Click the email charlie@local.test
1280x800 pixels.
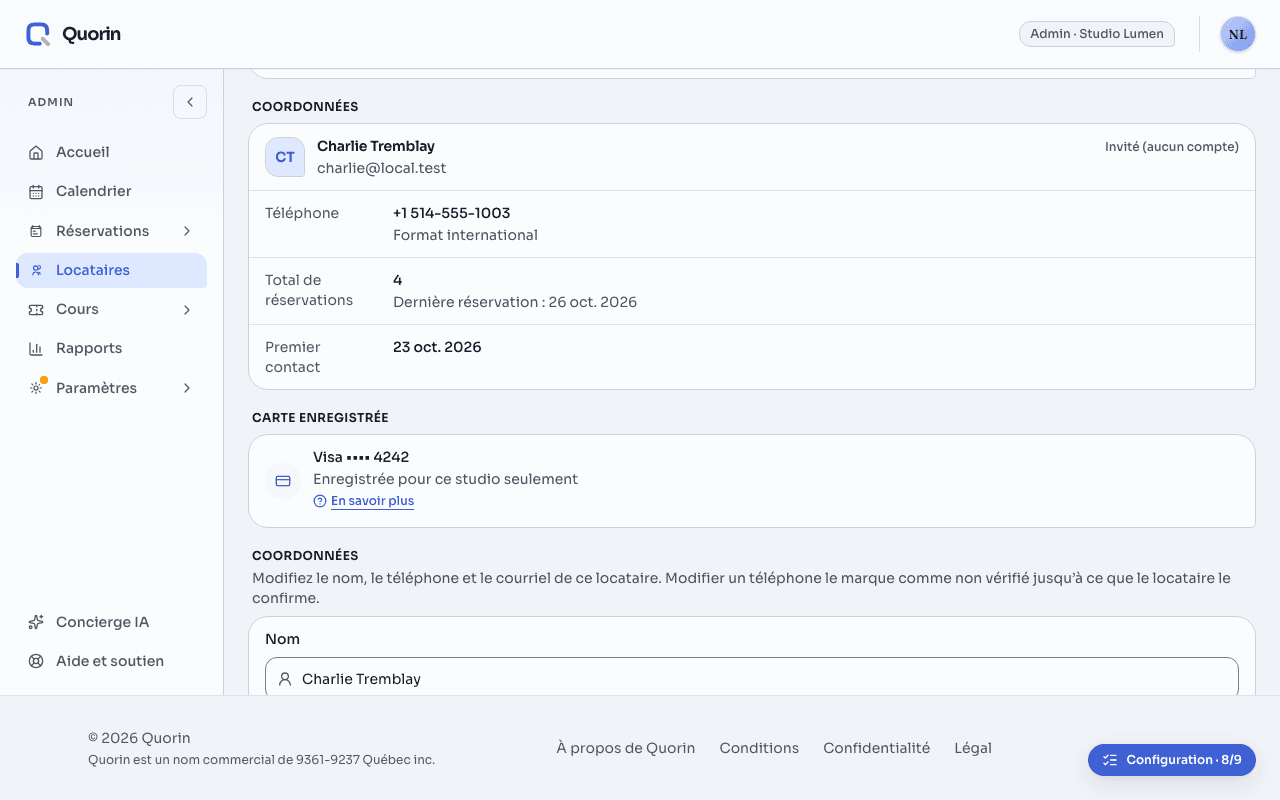tap(382, 168)
